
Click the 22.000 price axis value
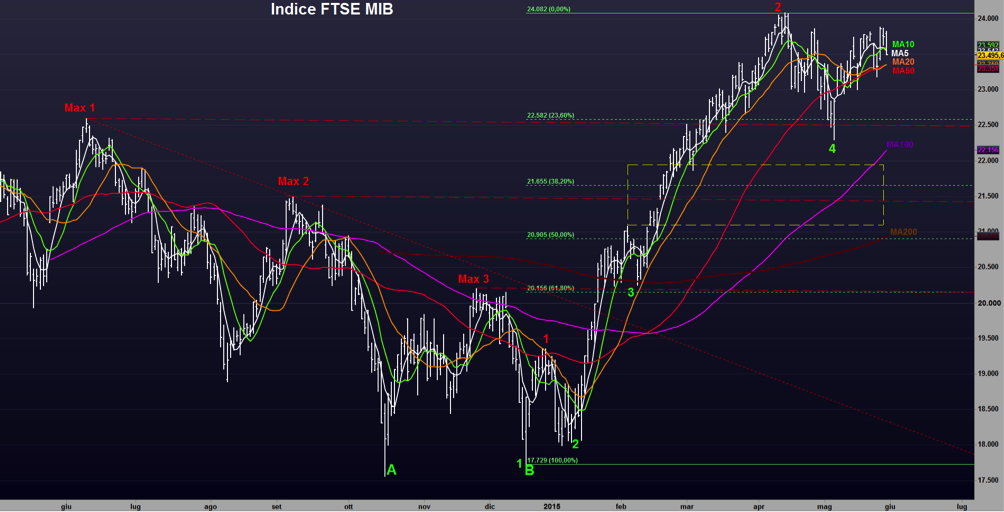987,160
